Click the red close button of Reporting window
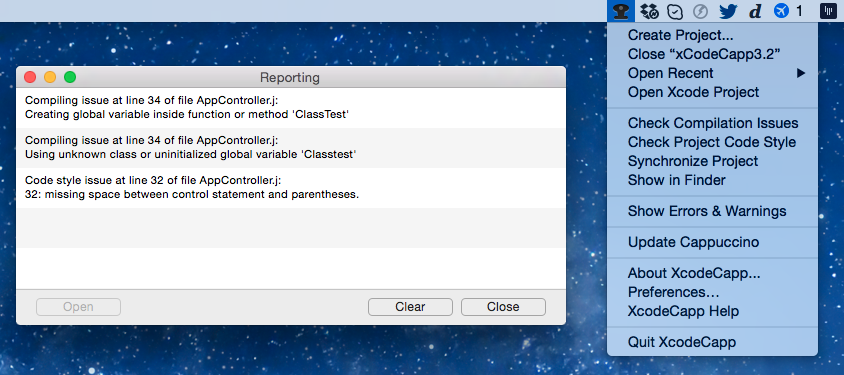Viewport: 844px width, 375px height. (x=30, y=77)
